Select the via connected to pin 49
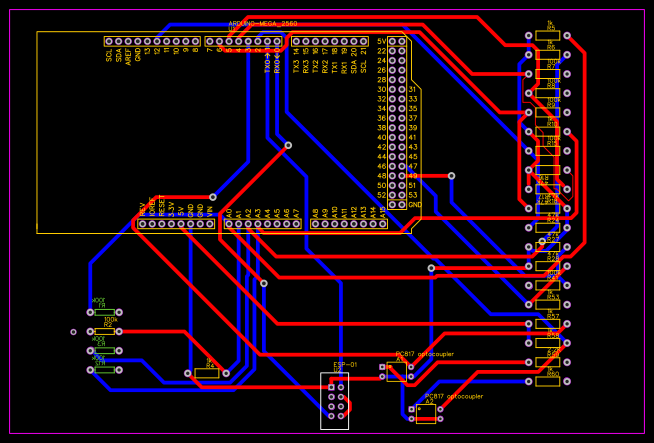 (451, 176)
